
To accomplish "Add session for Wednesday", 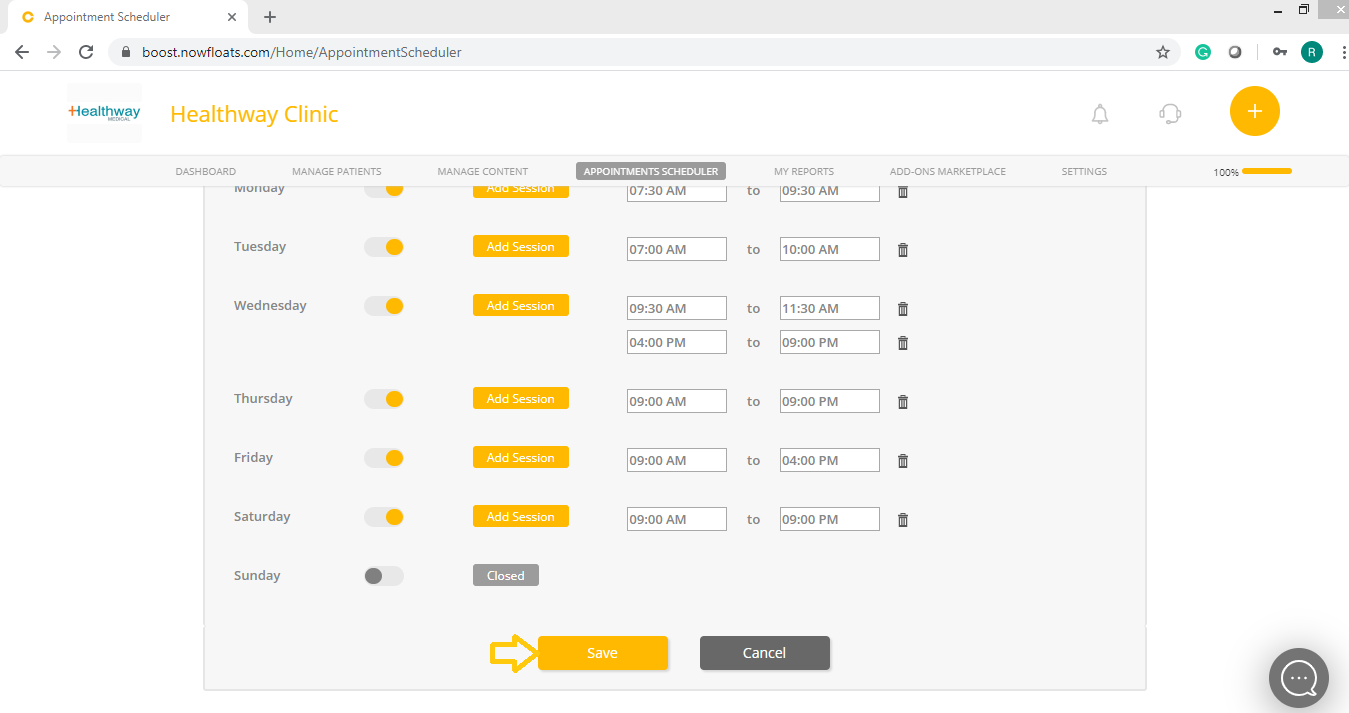I will [521, 305].
